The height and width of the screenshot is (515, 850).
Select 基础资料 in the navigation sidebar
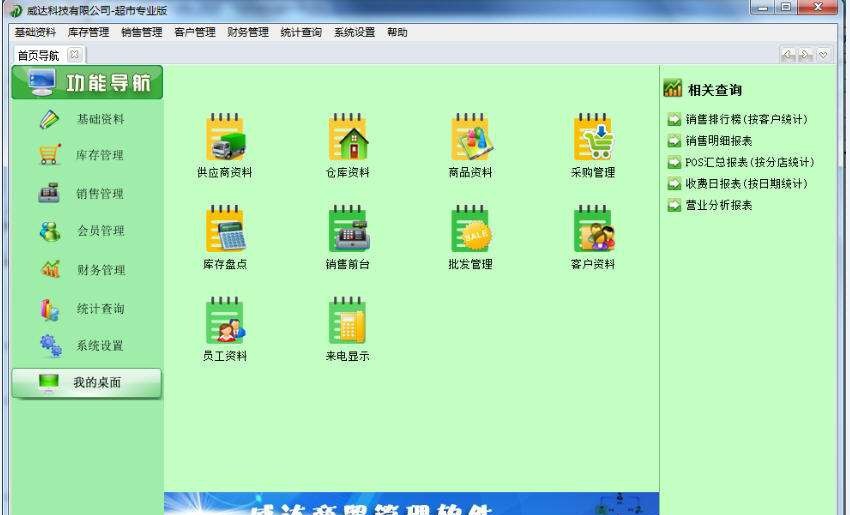81,119
